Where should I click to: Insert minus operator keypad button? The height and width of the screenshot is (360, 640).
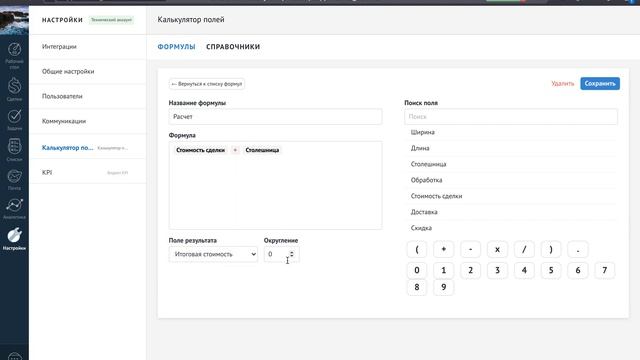471,249
